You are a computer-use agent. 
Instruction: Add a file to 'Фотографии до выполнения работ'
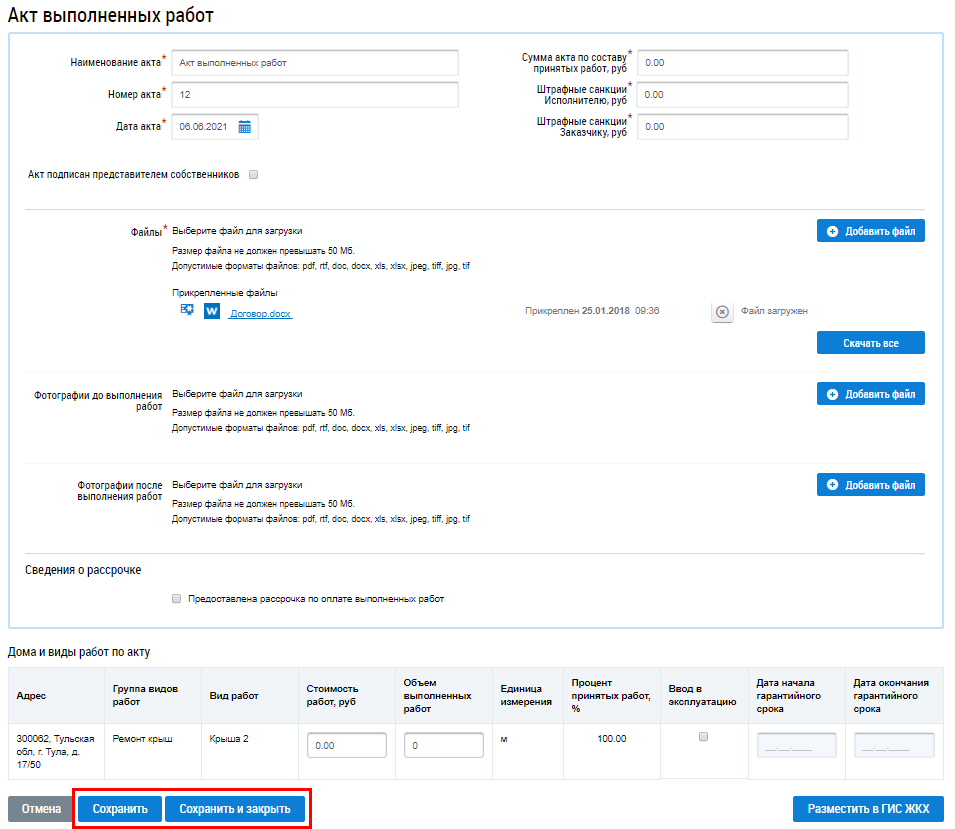tap(870, 394)
